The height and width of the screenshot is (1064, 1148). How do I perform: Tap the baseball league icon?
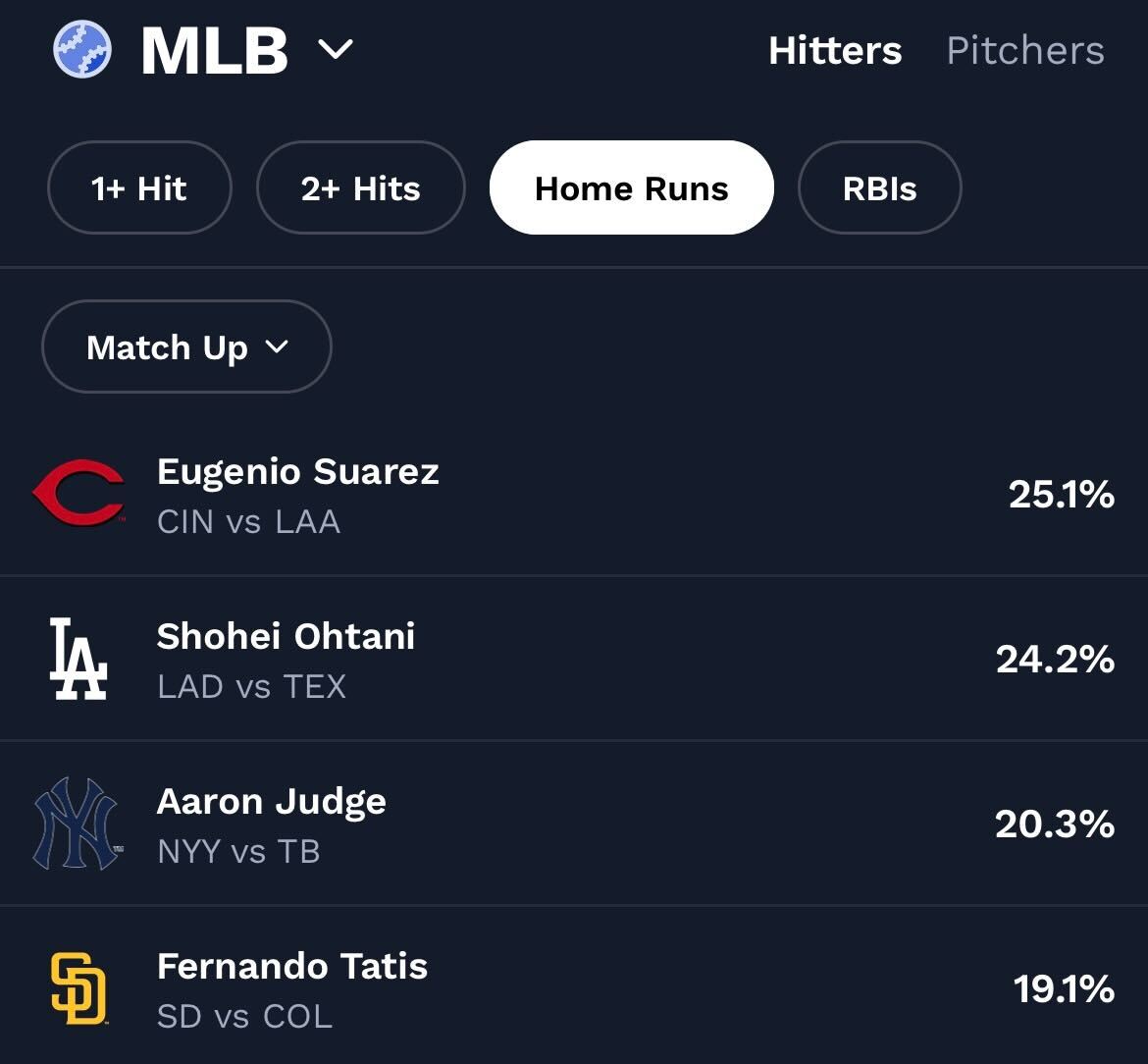82,50
